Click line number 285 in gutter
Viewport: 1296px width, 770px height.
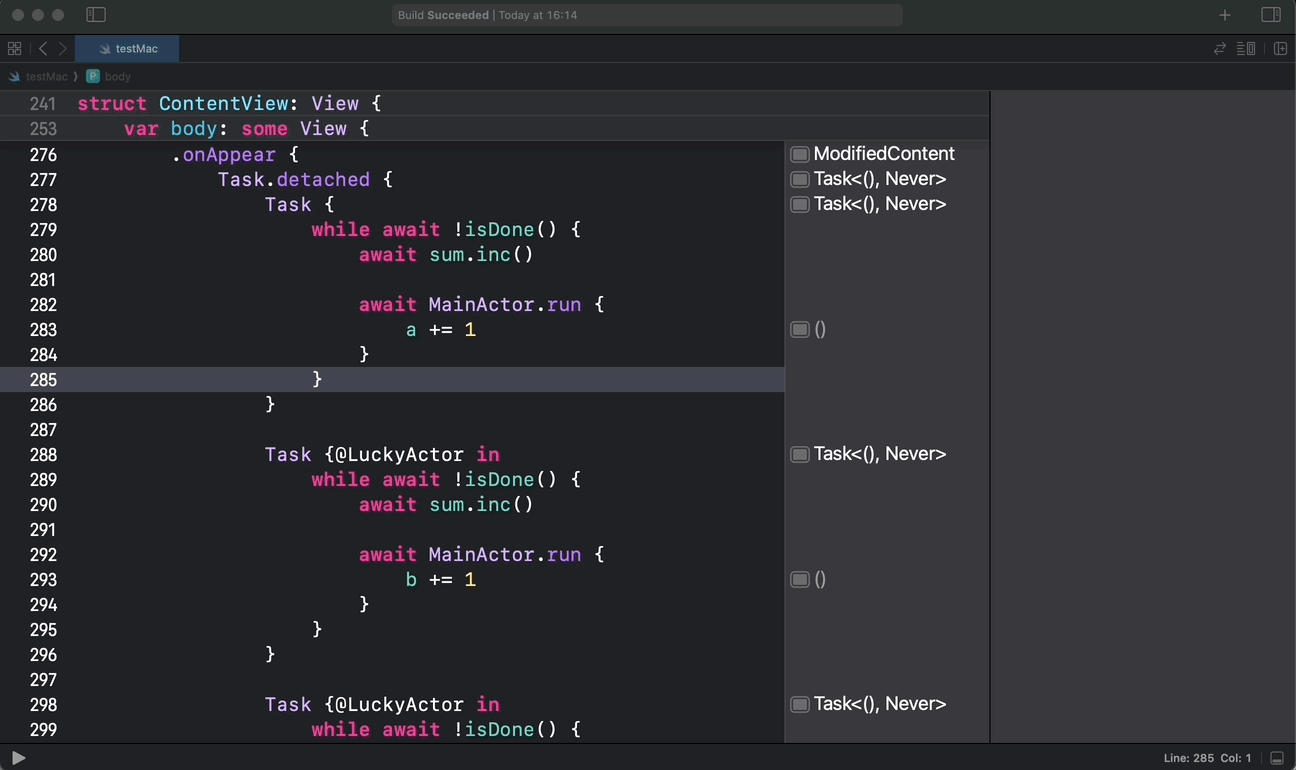pyautogui.click(x=43, y=380)
